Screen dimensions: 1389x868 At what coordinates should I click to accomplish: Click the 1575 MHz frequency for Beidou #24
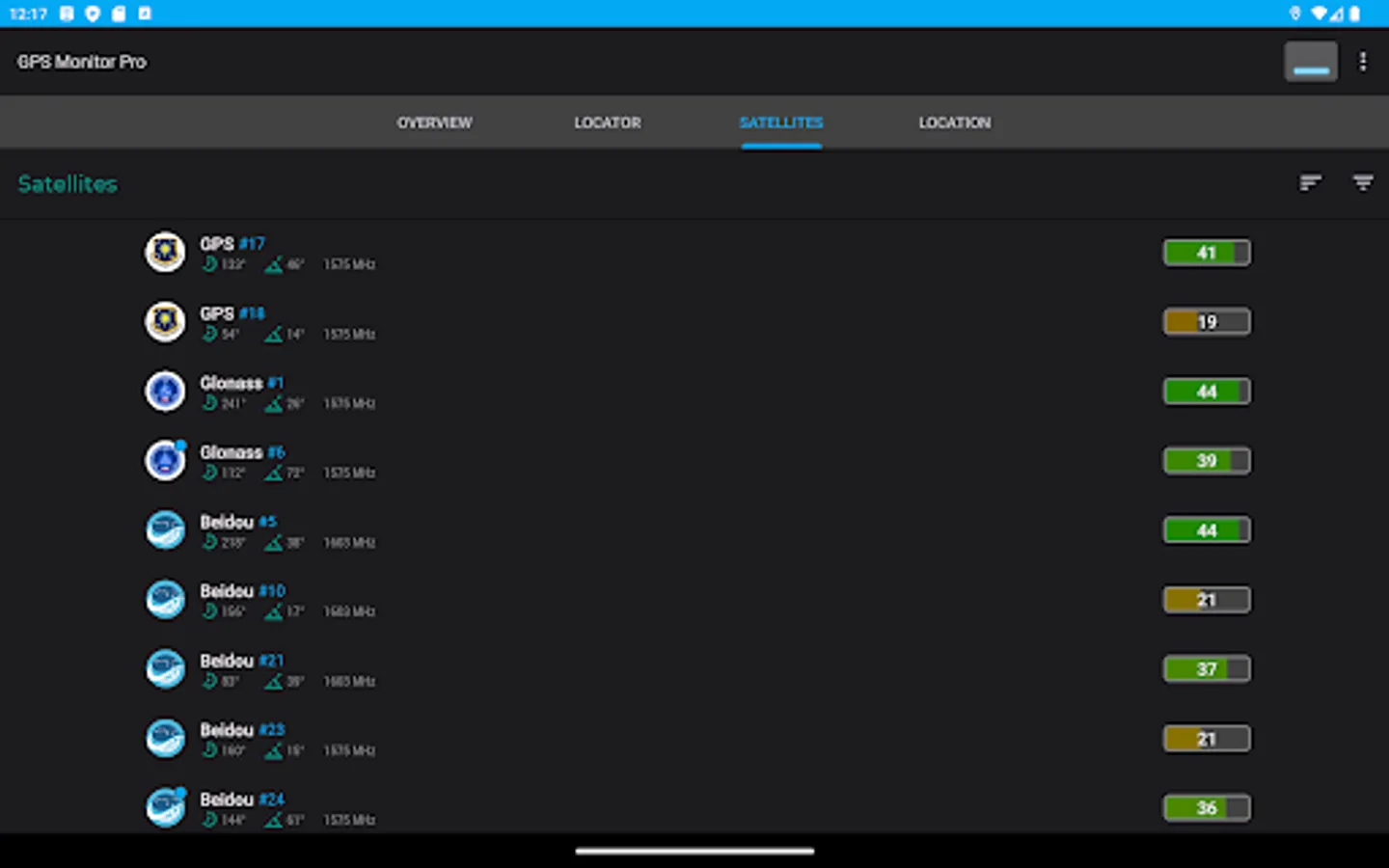pyautogui.click(x=349, y=820)
